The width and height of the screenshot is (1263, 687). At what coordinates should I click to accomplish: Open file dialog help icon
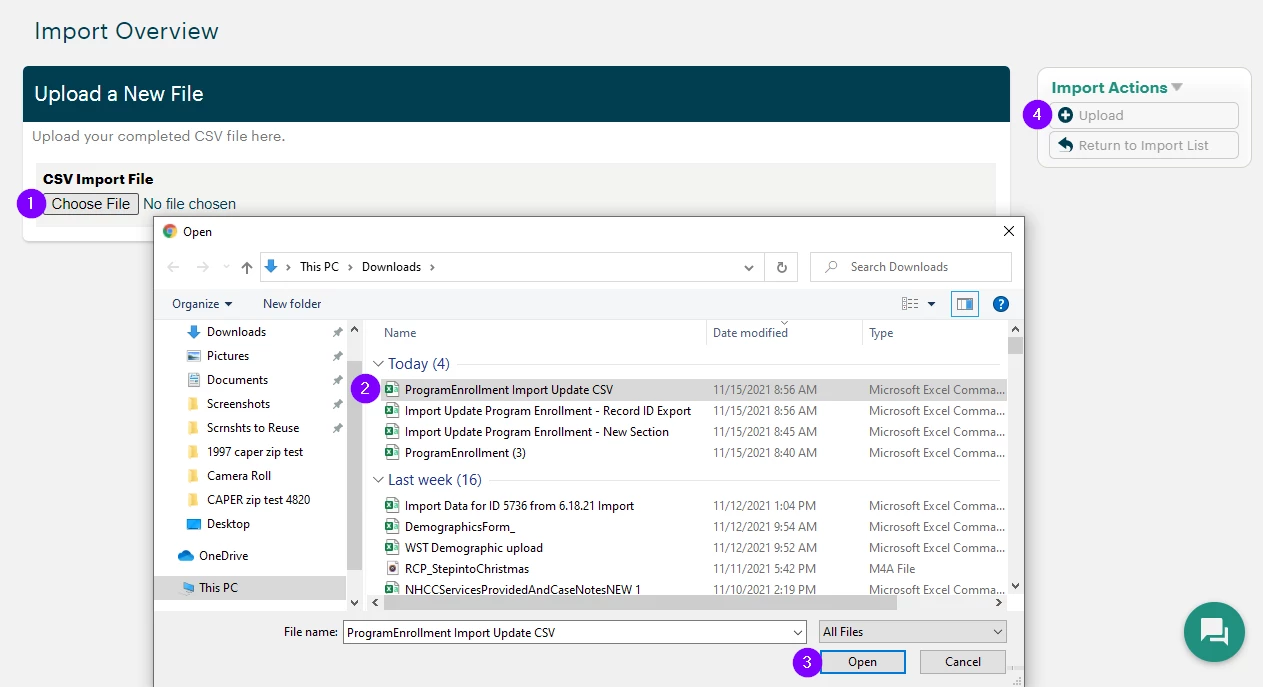[1001, 304]
